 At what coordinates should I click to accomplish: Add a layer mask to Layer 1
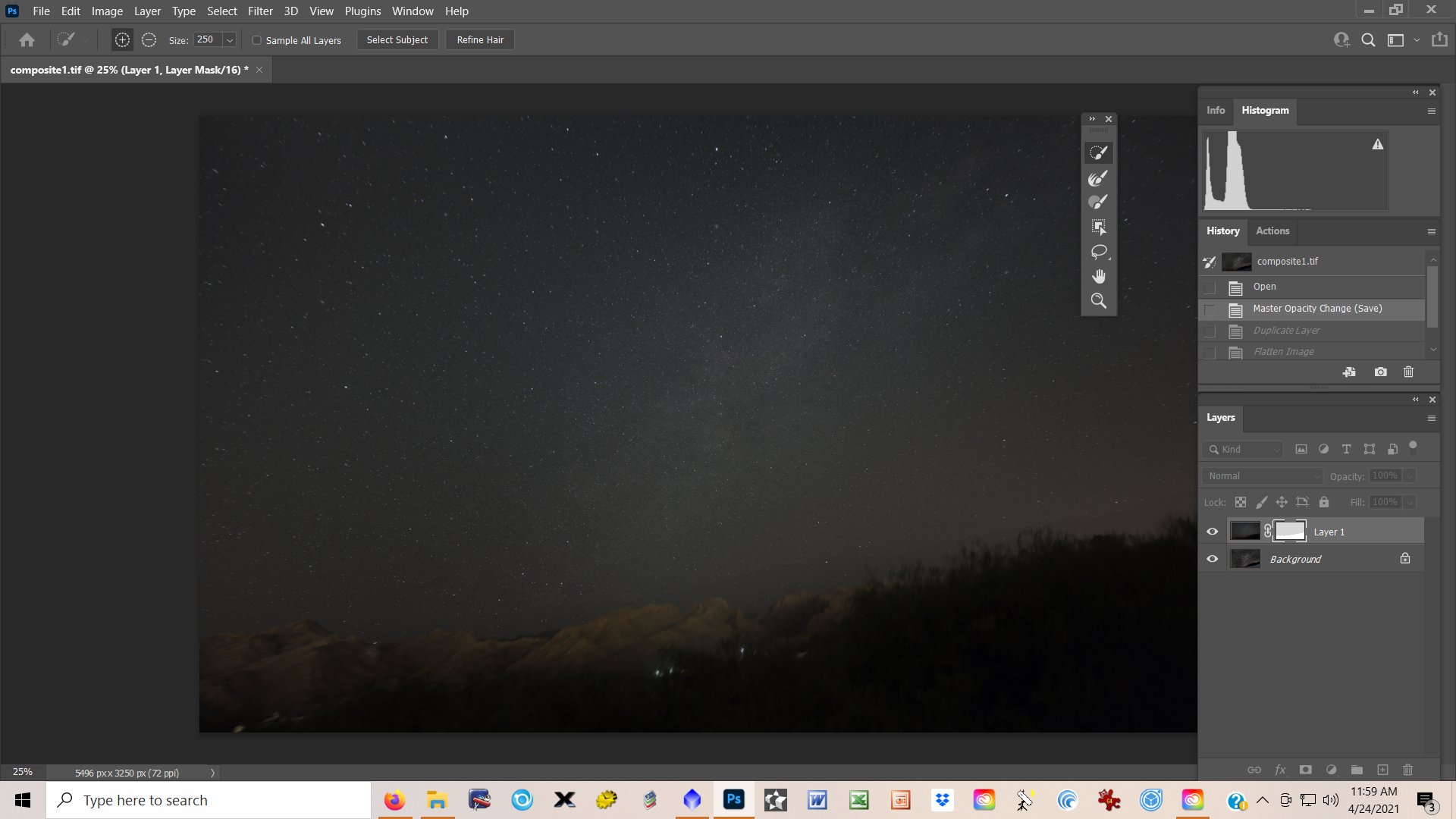tap(1306, 770)
